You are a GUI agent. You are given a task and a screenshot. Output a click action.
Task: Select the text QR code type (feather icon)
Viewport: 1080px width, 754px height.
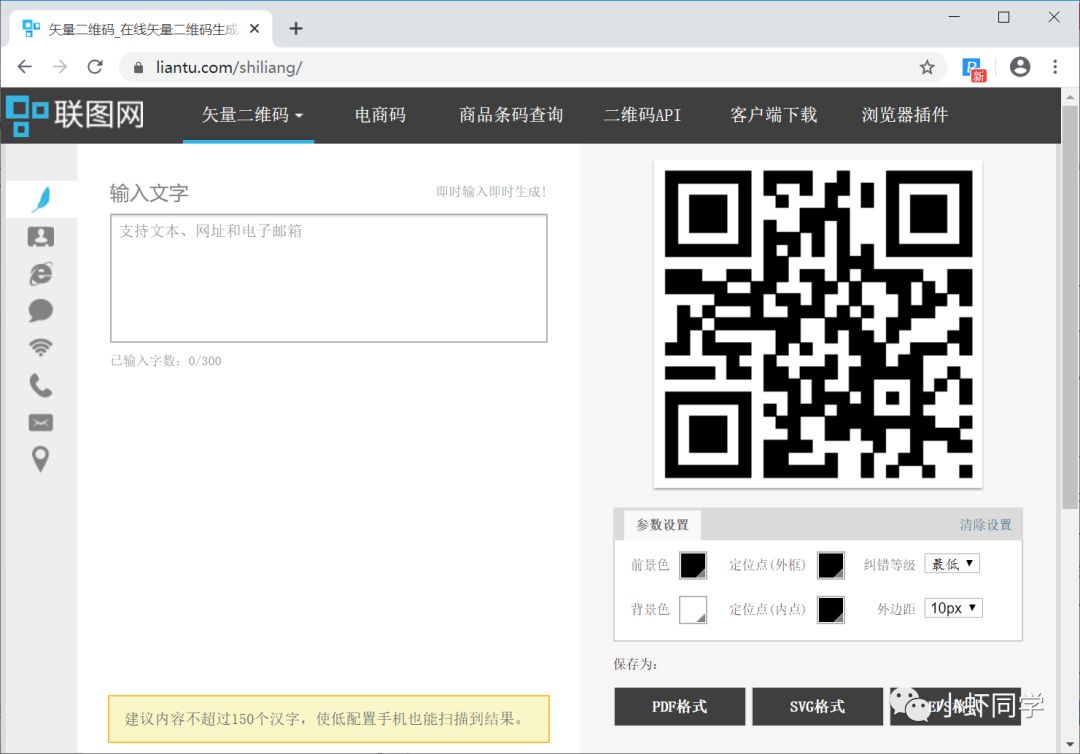40,198
